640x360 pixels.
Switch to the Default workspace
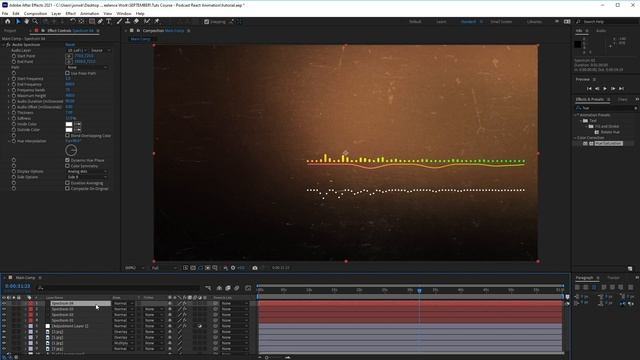click(415, 22)
